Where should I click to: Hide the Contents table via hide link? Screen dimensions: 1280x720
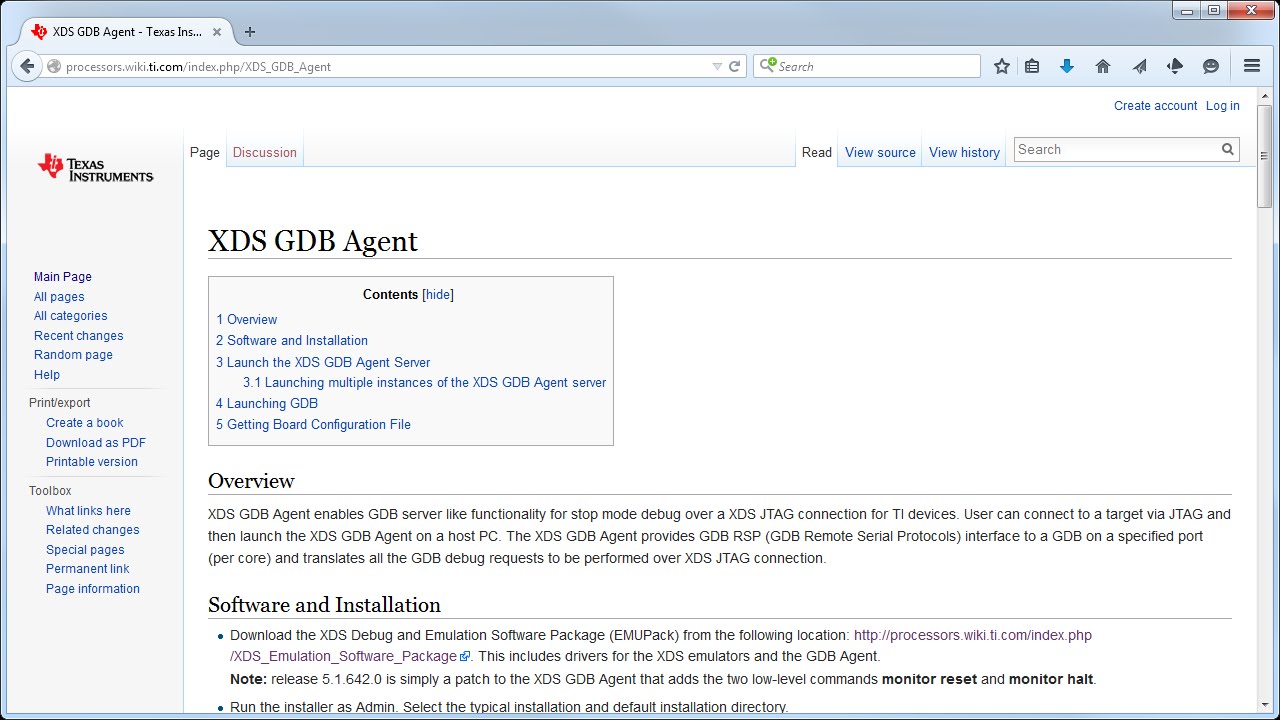coord(438,295)
